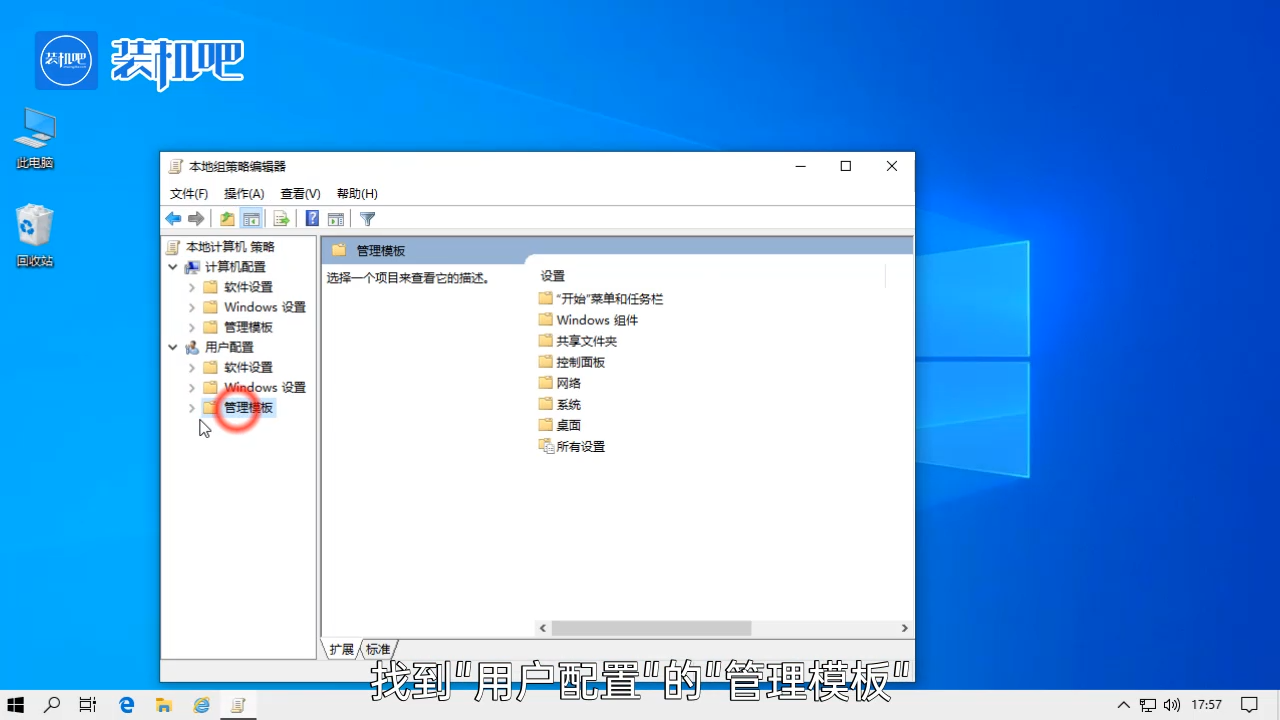Click the Up one level folder icon

tap(227, 219)
